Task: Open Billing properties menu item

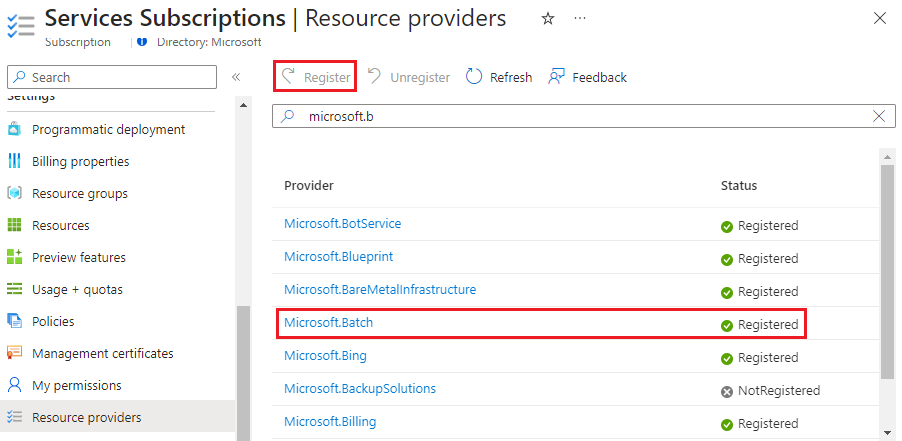Action: coord(80,161)
